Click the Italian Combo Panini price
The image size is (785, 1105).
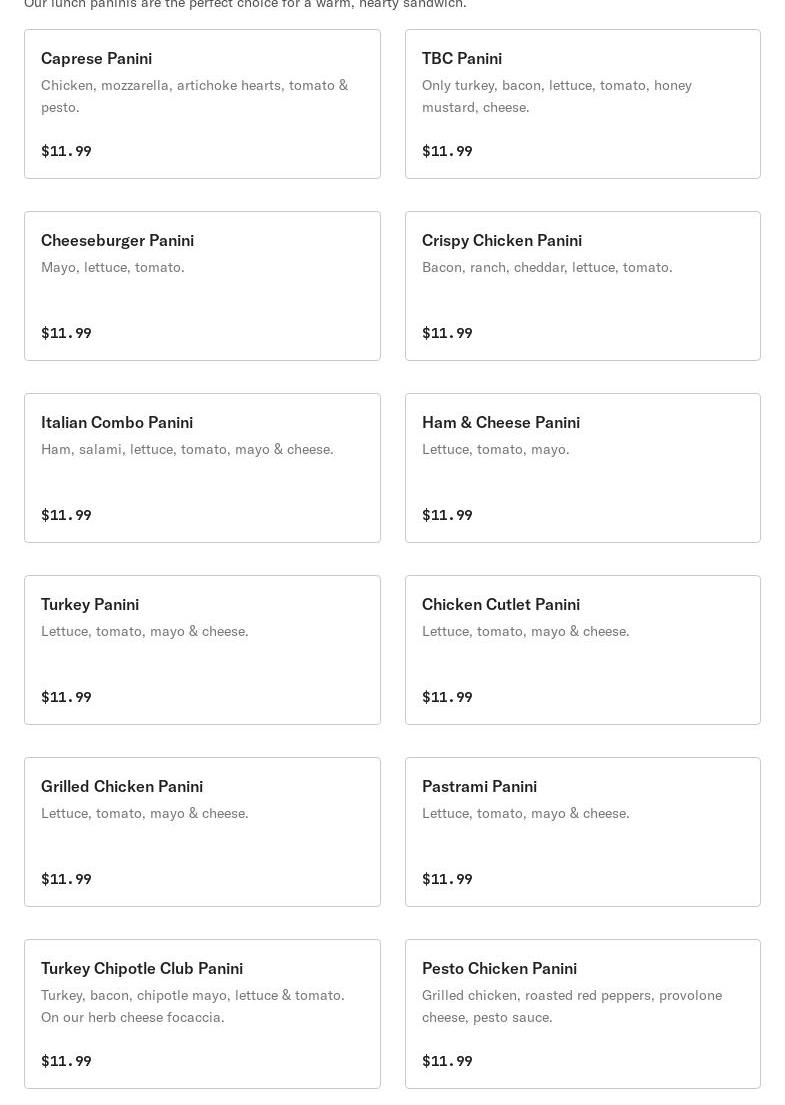pos(66,514)
